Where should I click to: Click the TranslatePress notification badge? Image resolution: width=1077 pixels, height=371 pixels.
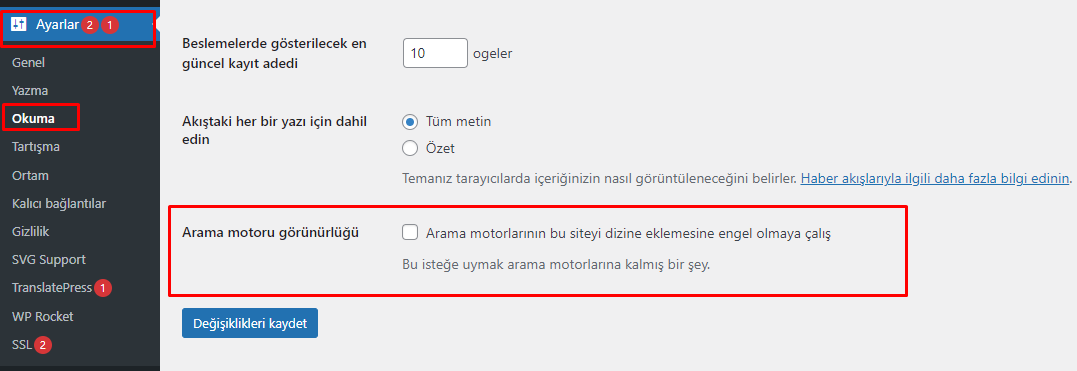tap(103, 289)
